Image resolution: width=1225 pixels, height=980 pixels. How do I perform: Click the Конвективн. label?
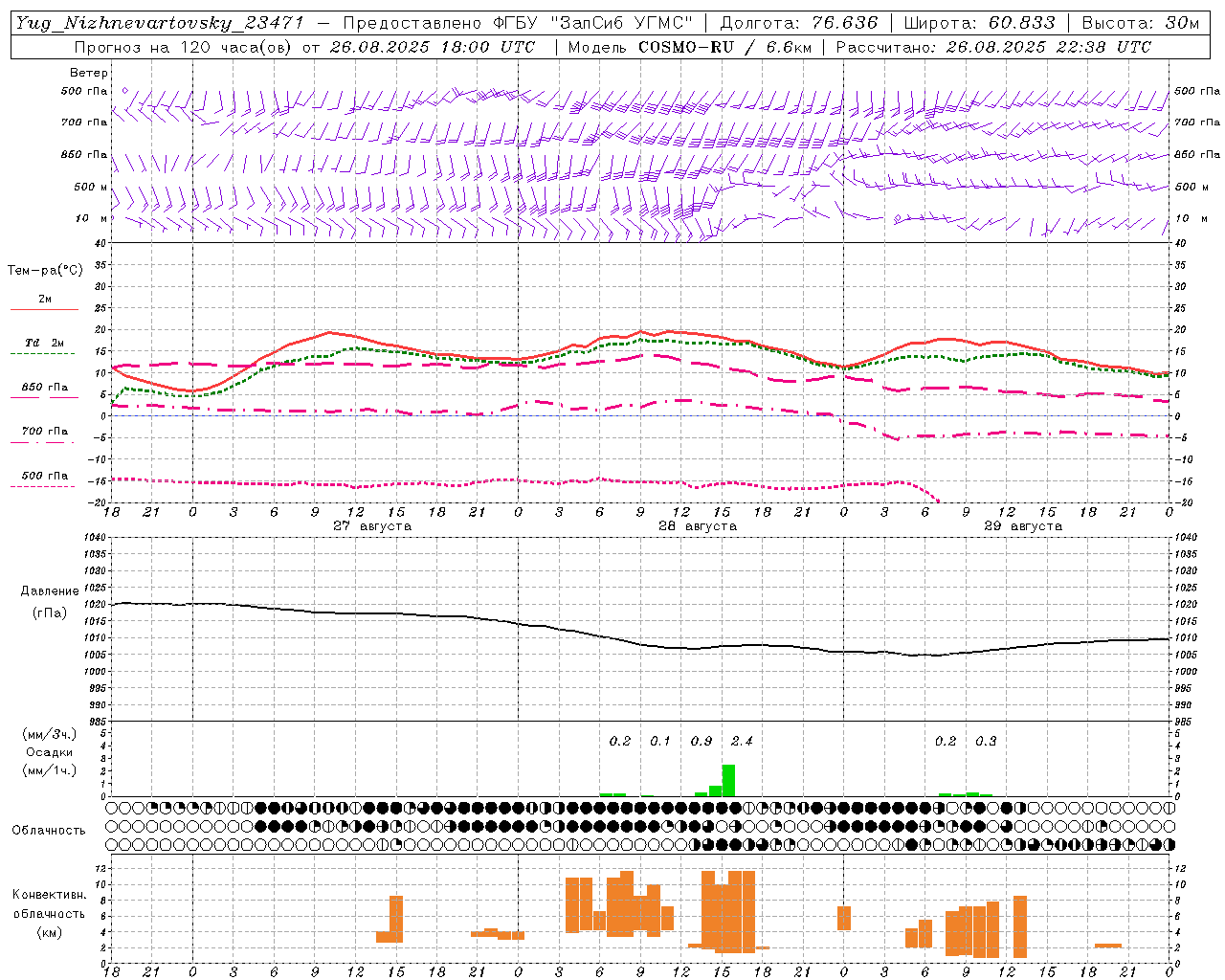click(x=50, y=895)
